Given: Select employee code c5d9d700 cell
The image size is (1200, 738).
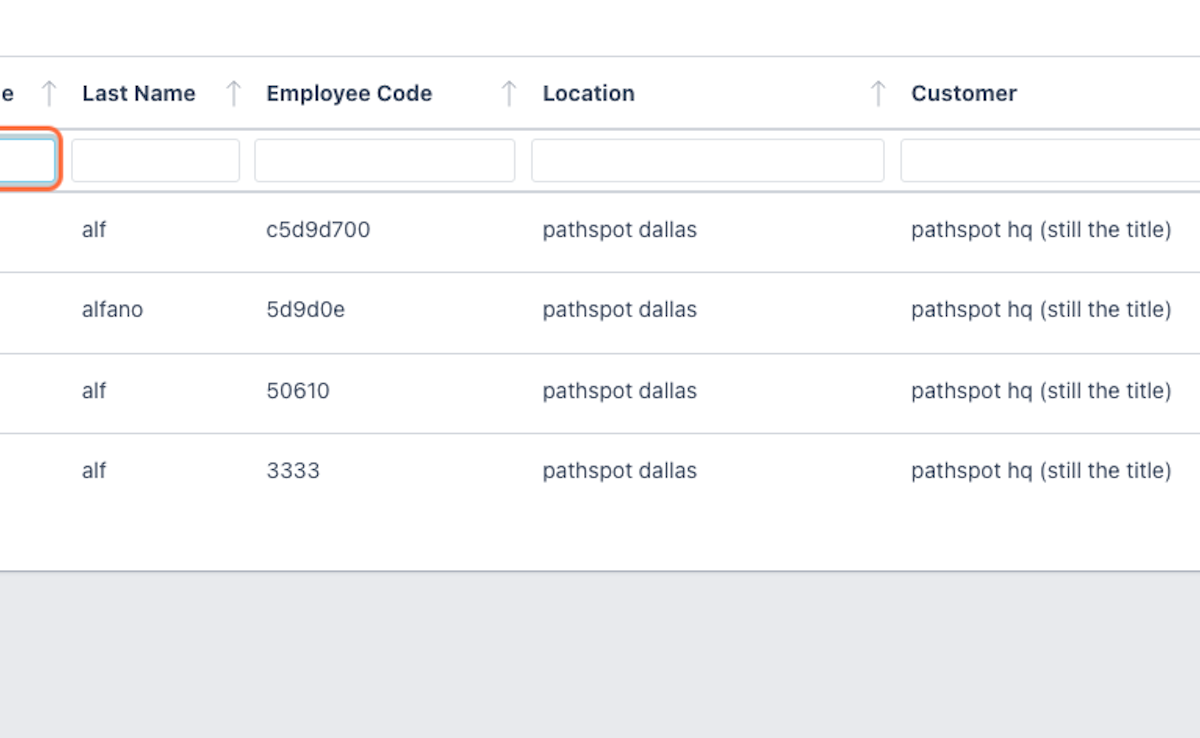Looking at the screenshot, I should [x=318, y=230].
